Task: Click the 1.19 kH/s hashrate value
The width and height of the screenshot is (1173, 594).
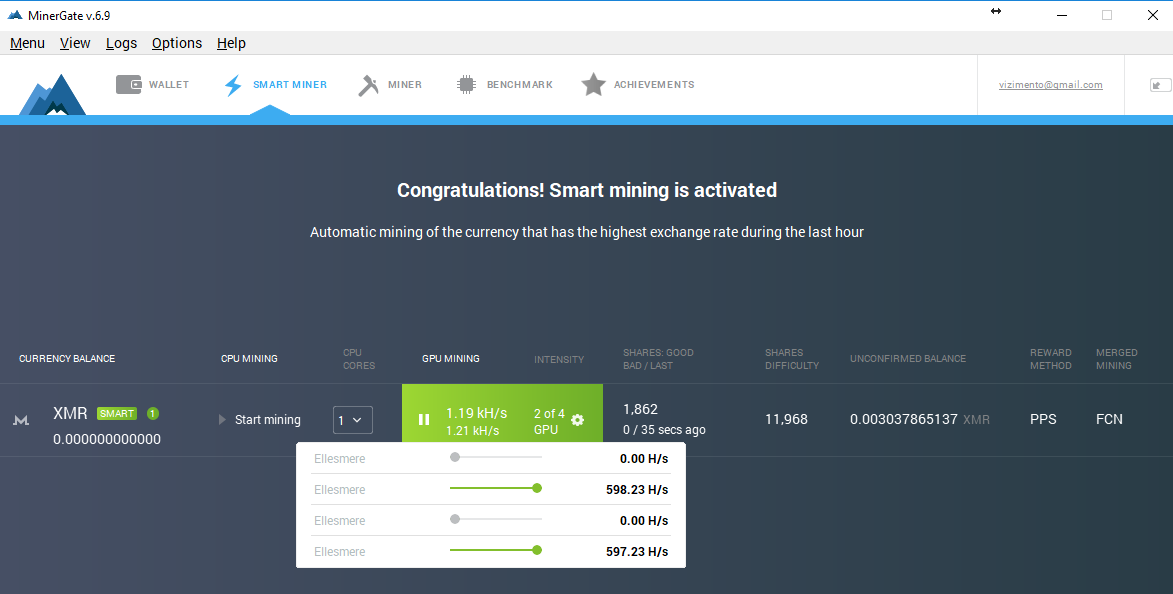Action: coord(477,413)
